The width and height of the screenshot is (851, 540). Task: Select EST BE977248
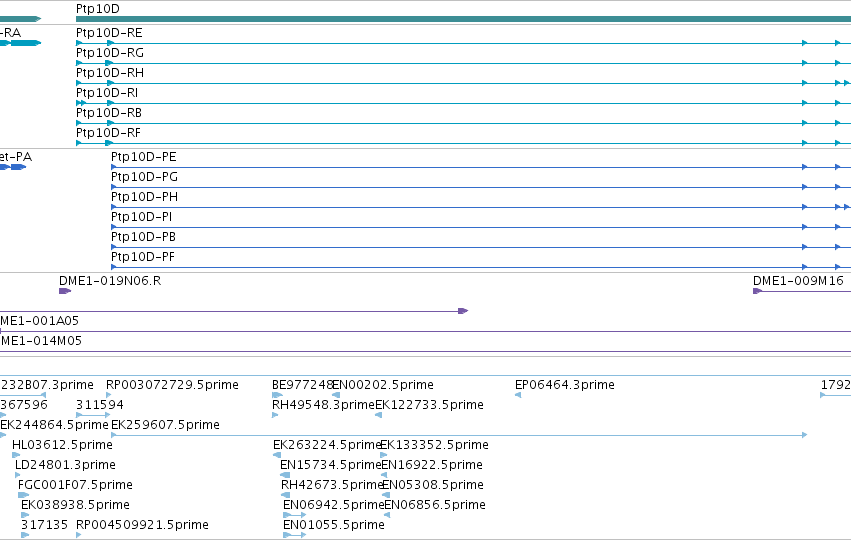302,385
